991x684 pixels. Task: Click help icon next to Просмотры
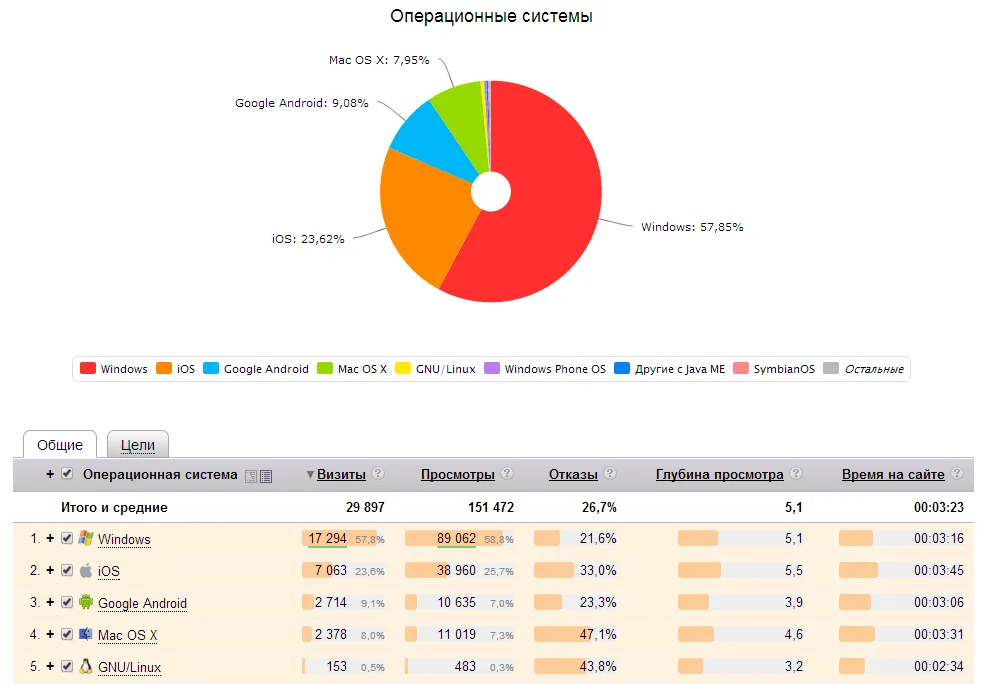[x=507, y=474]
